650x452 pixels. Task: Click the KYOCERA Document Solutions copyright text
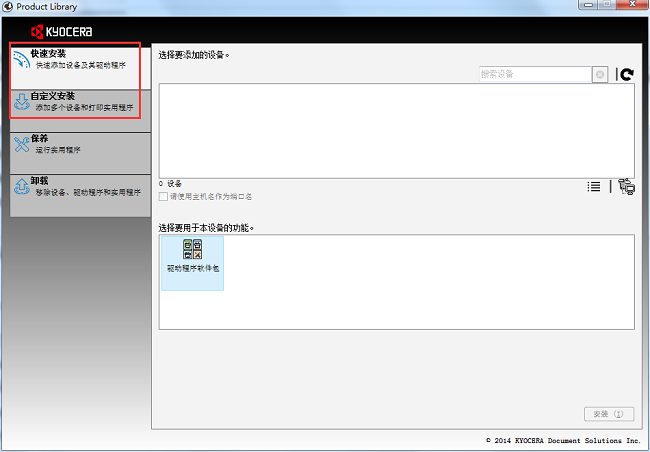click(x=563, y=440)
